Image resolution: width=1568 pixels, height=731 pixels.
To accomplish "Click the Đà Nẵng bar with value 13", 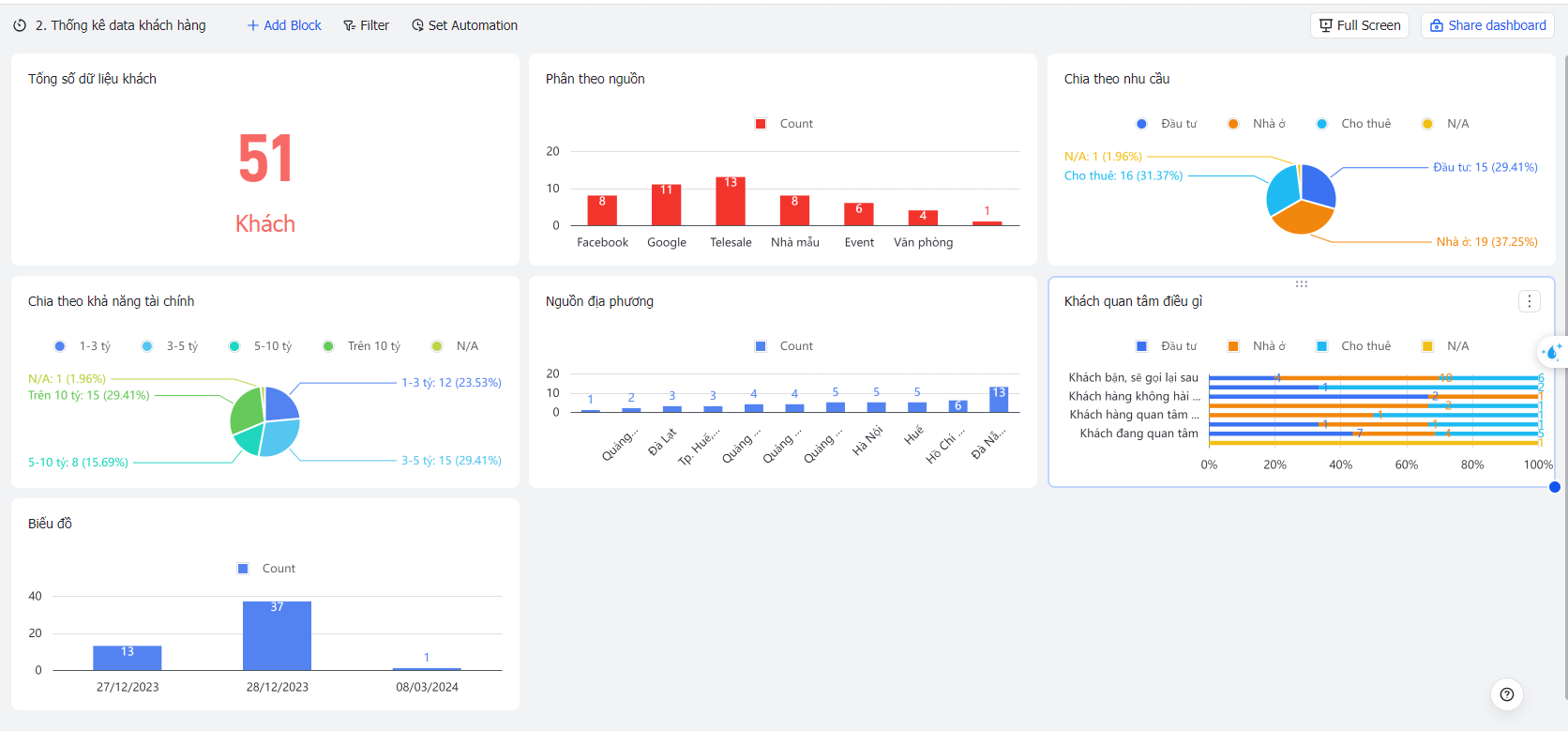I will pos(999,399).
